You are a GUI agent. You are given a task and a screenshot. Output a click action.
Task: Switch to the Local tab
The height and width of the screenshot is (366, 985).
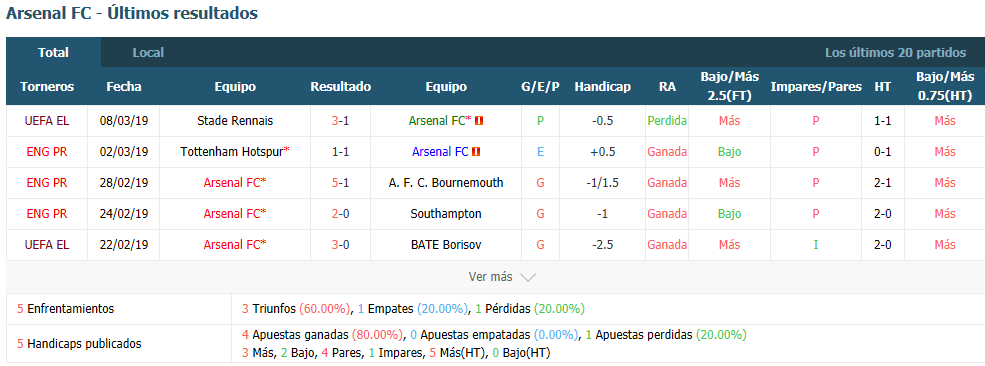pos(148,53)
